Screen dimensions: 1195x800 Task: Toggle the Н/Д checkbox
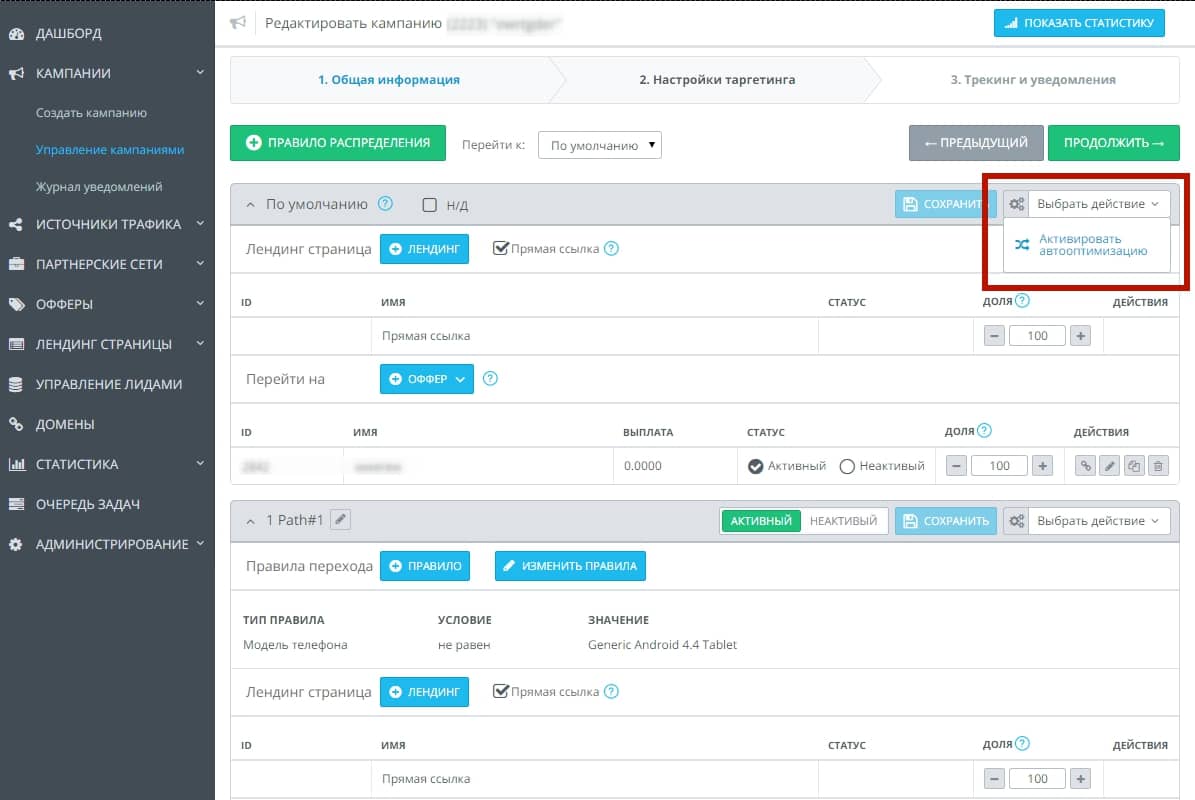(430, 204)
